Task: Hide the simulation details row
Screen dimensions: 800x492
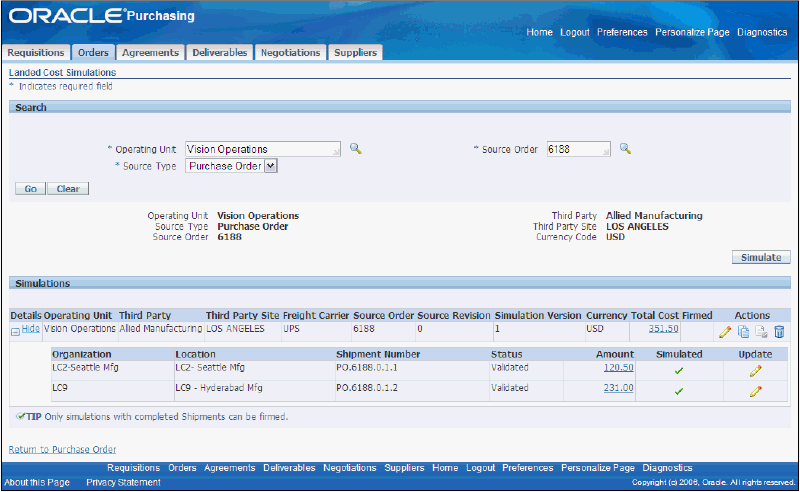Action: coord(31,329)
